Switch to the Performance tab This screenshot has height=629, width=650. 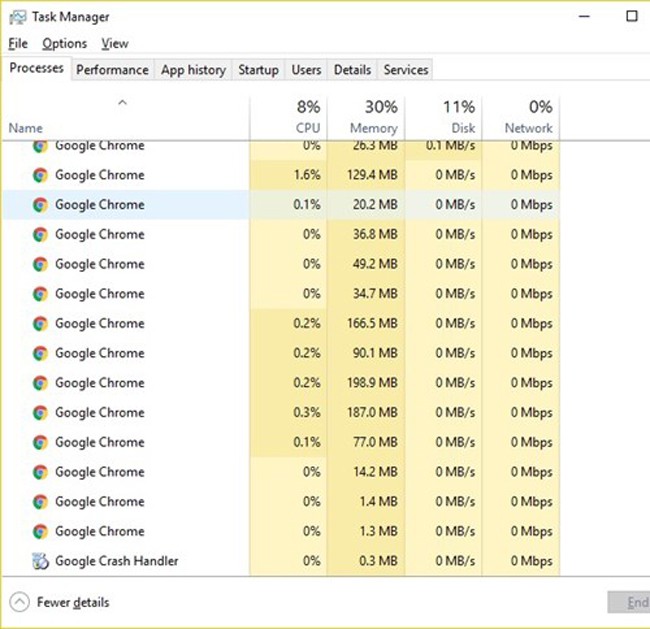click(x=112, y=70)
